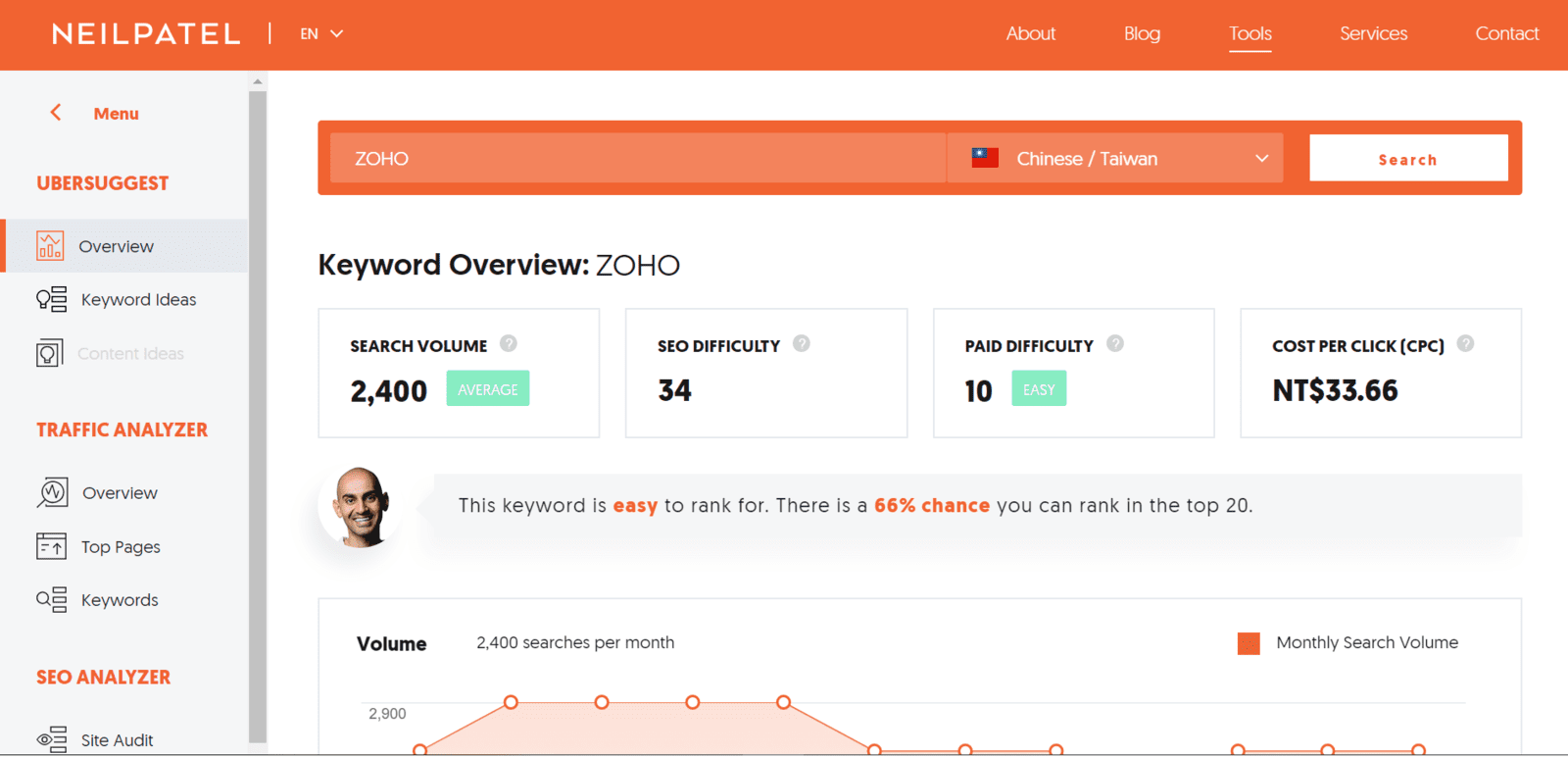Click the Keywords sidebar icon
The image size is (1568, 757).
coord(51,599)
